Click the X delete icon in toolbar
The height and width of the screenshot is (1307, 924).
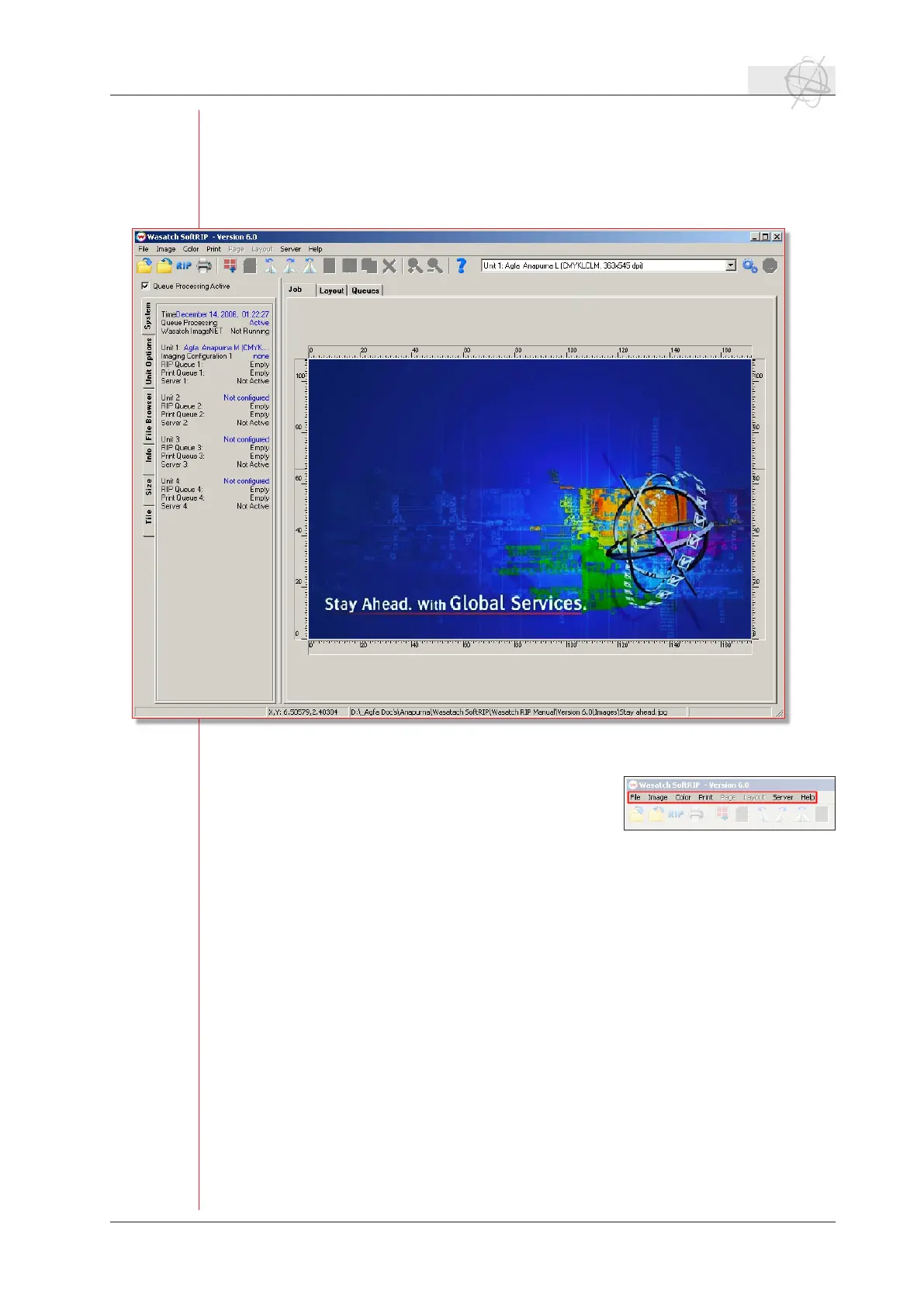coord(389,265)
